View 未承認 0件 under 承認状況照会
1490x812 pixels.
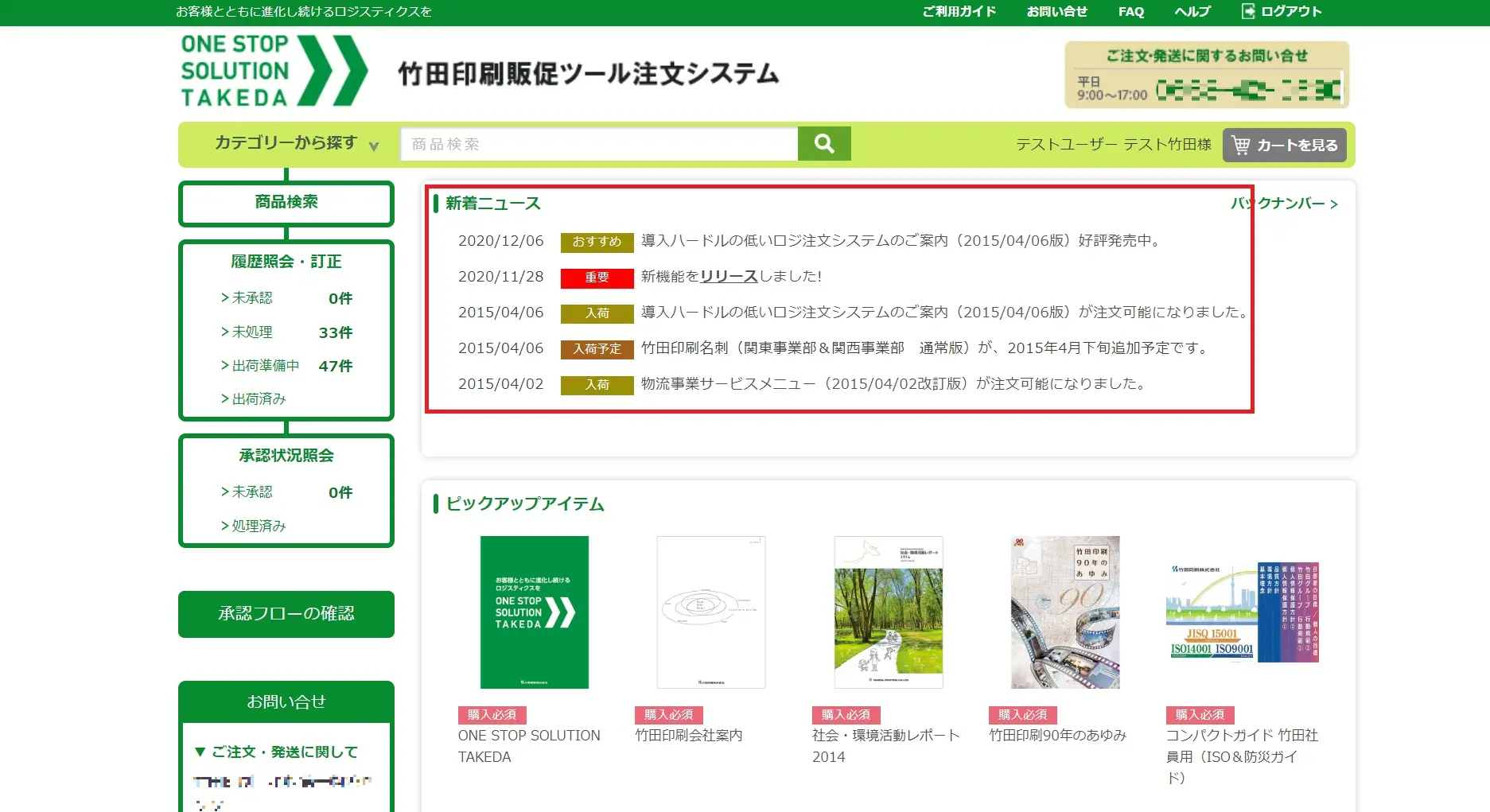(286, 492)
